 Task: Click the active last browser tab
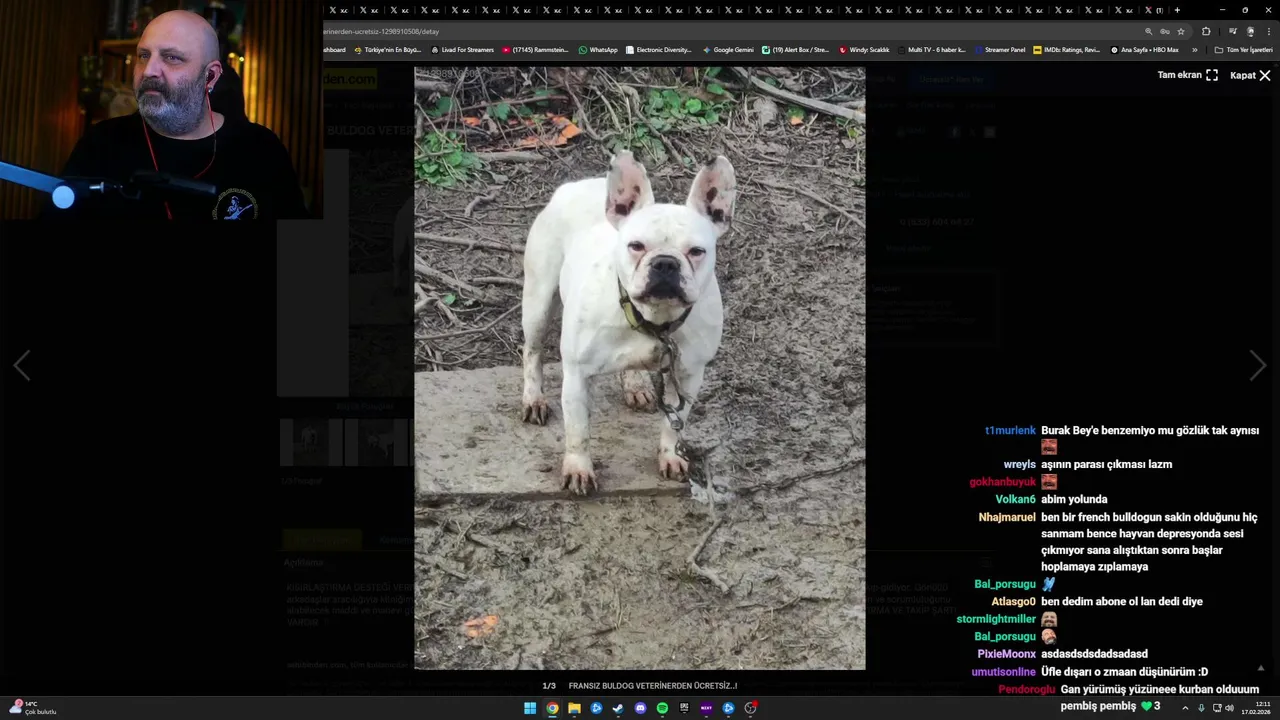pyautogui.click(x=1153, y=10)
